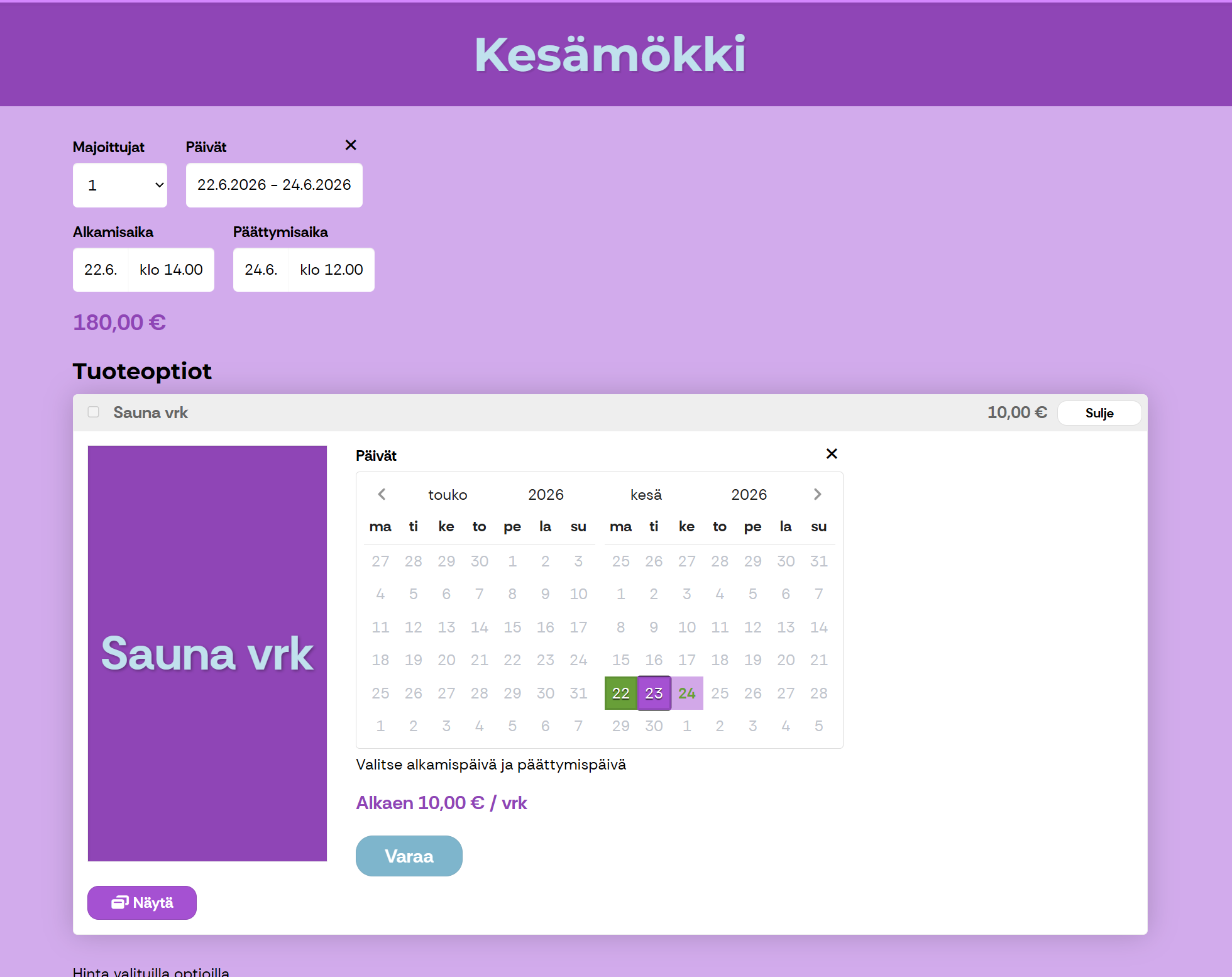Screen dimensions: 1232x977
Task: Select May 15 in the touko calendar
Action: tap(512, 627)
